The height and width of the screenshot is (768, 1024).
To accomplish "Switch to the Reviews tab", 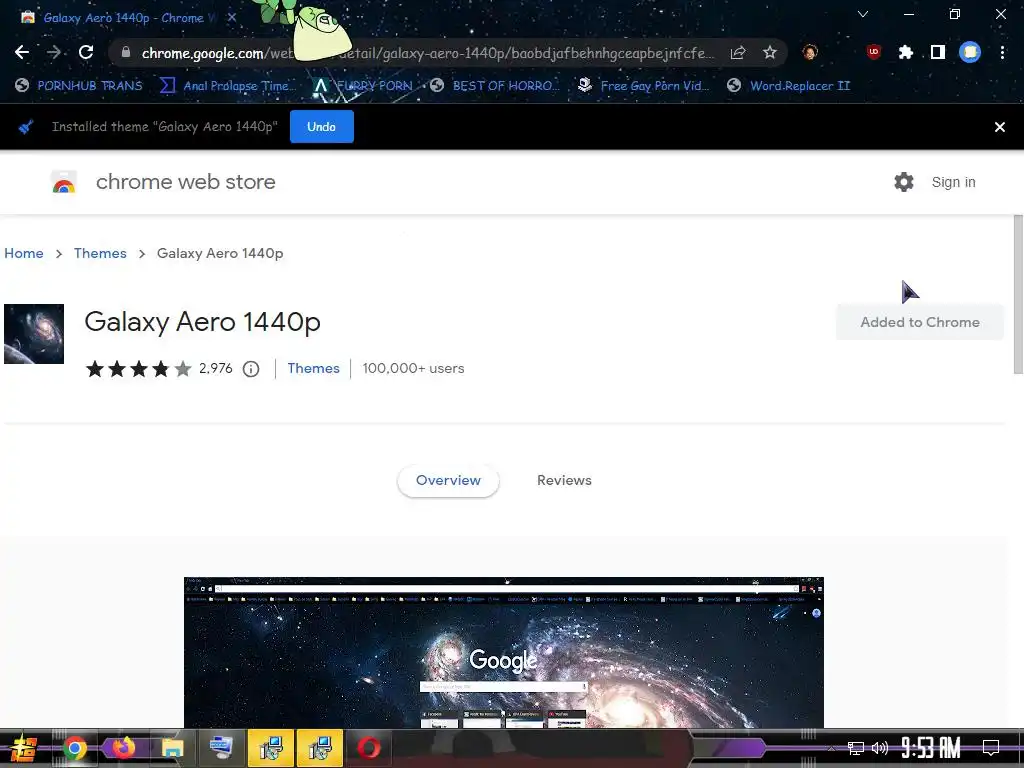I will (x=564, y=481).
